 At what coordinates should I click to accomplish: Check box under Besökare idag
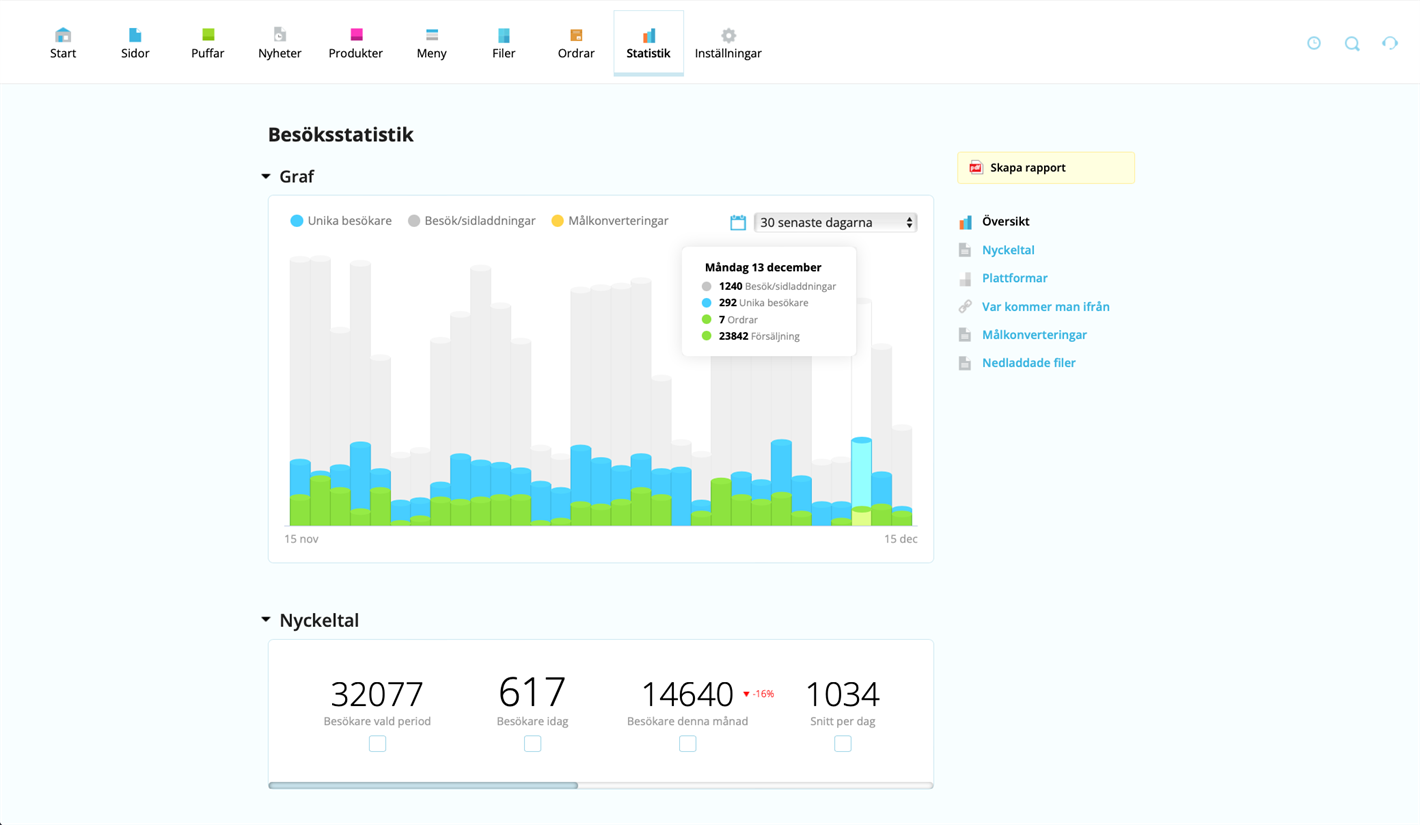[533, 744]
